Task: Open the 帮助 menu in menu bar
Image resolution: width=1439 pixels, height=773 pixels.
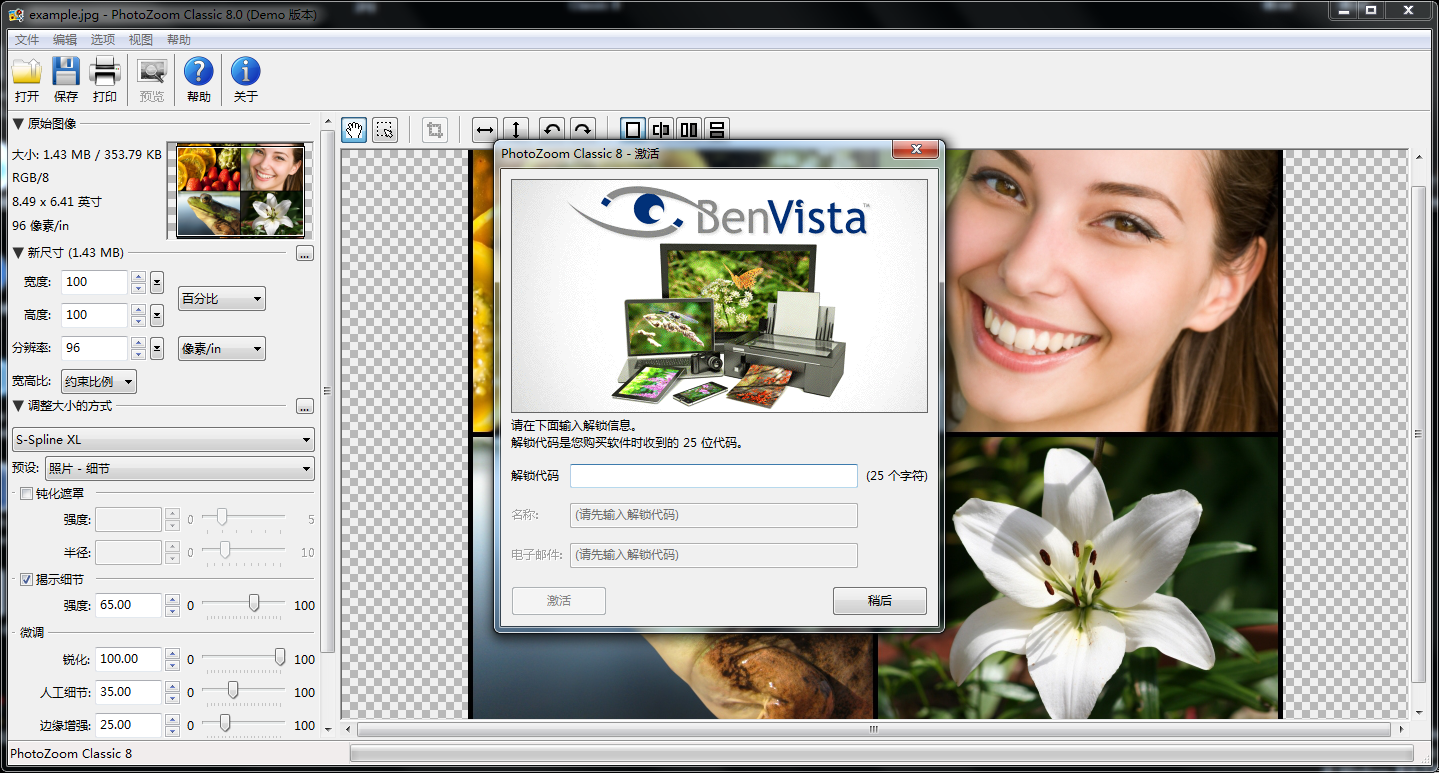Action: [x=179, y=40]
